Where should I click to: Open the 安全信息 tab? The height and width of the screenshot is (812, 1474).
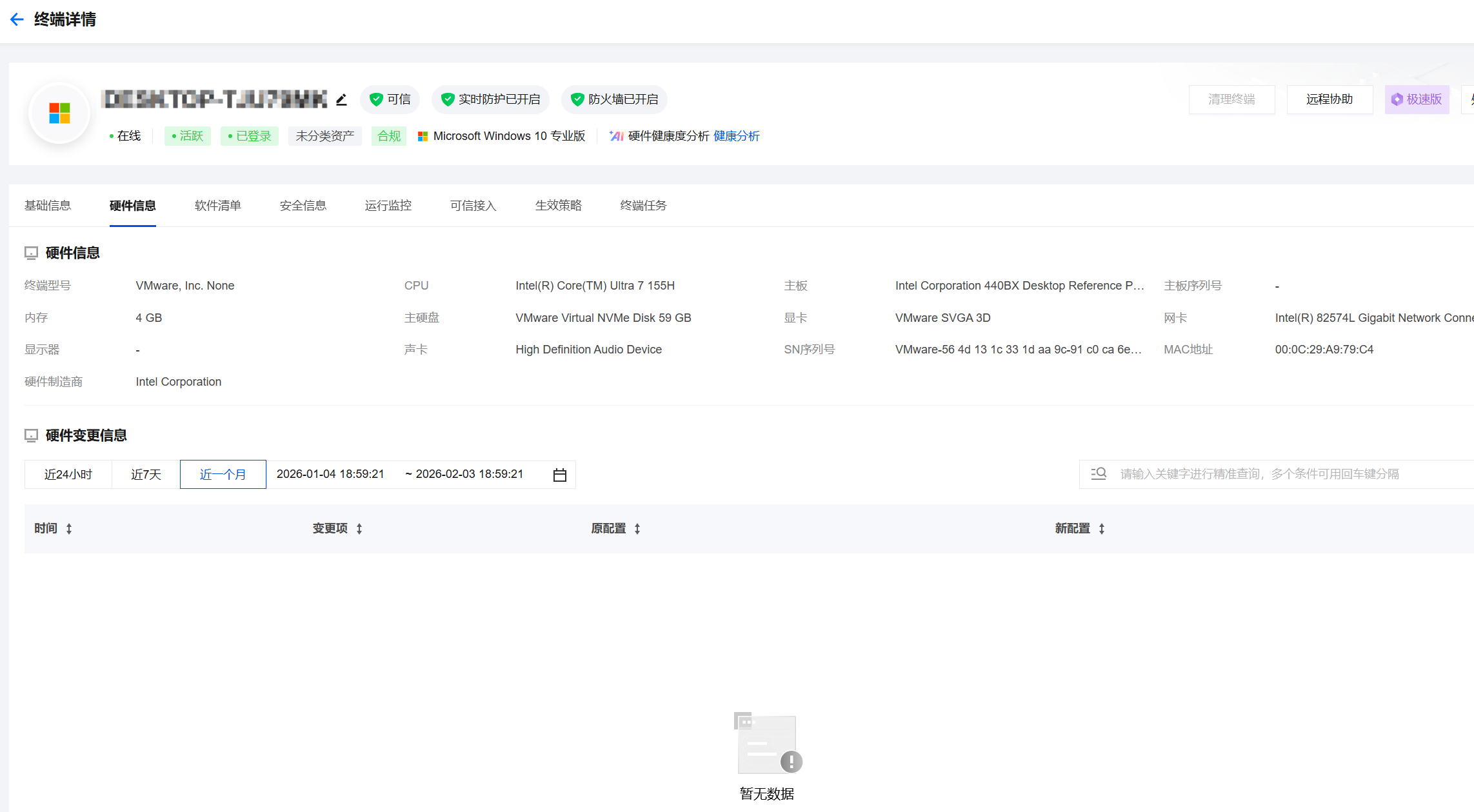tap(303, 206)
